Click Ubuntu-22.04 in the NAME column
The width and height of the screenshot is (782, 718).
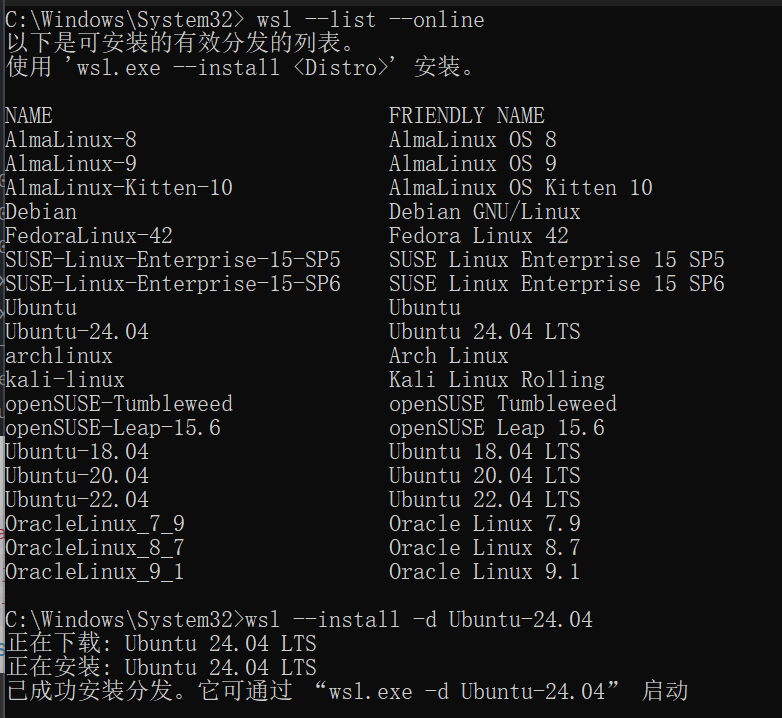77,500
